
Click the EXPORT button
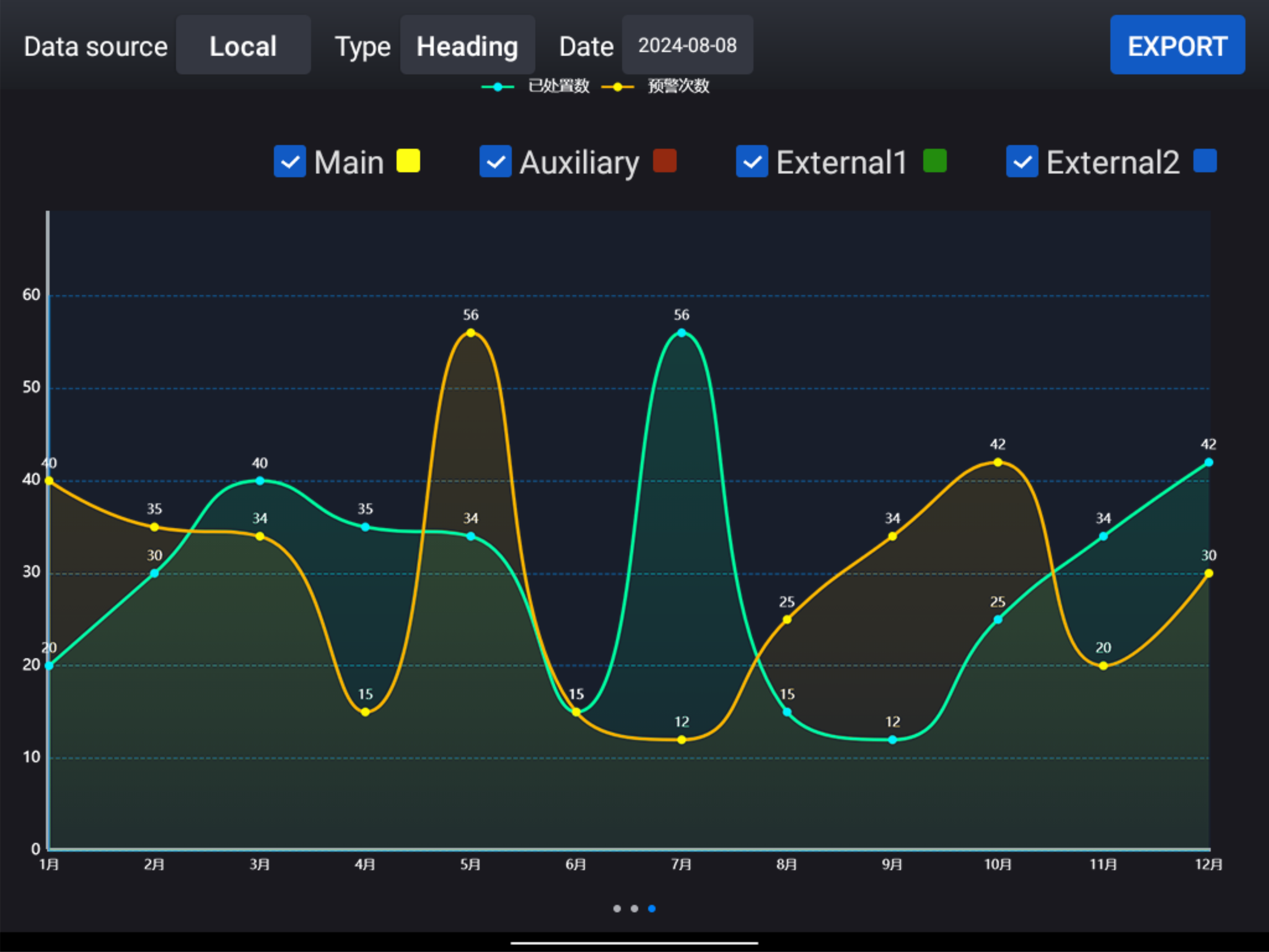pos(1177,45)
